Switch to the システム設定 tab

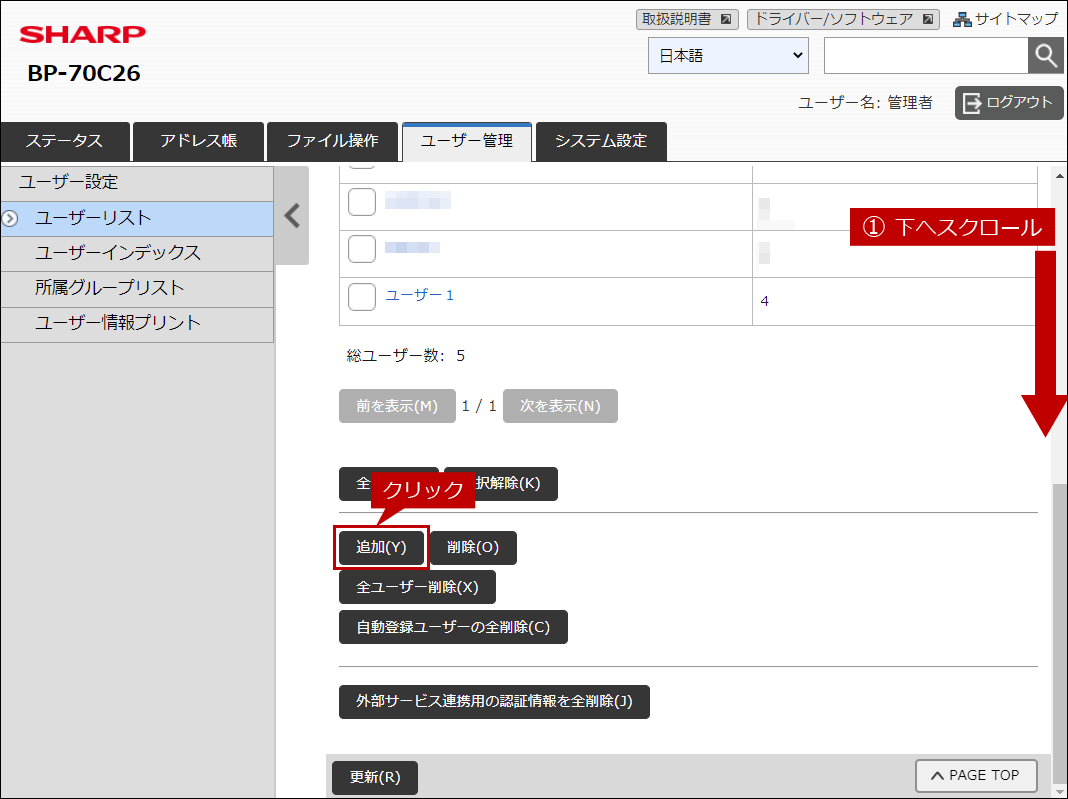pos(601,141)
